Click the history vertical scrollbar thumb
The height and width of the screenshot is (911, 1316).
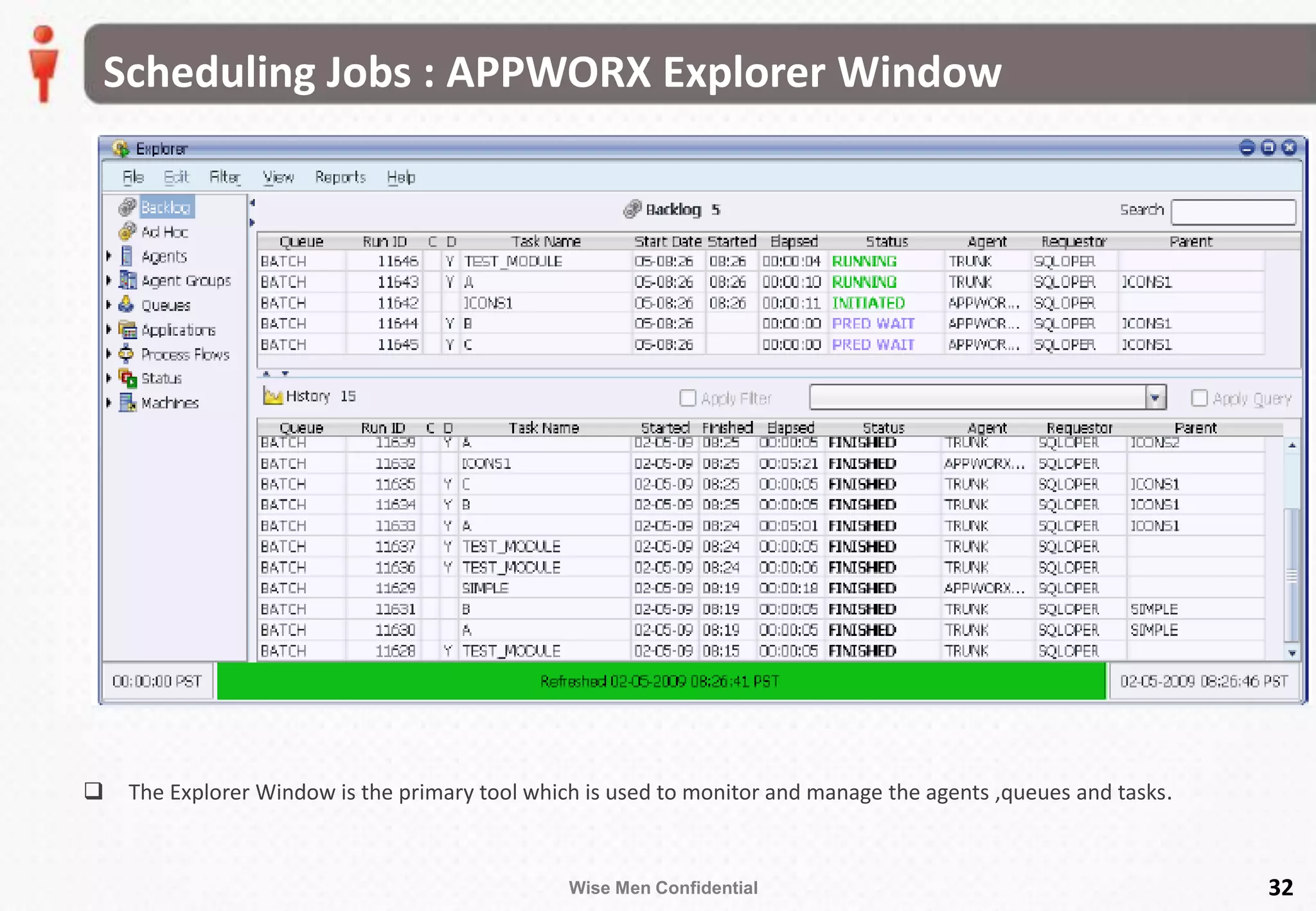point(1292,575)
